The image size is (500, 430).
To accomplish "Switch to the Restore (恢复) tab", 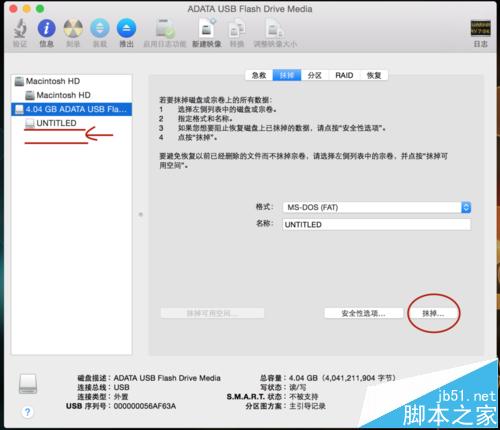I will pos(374,75).
